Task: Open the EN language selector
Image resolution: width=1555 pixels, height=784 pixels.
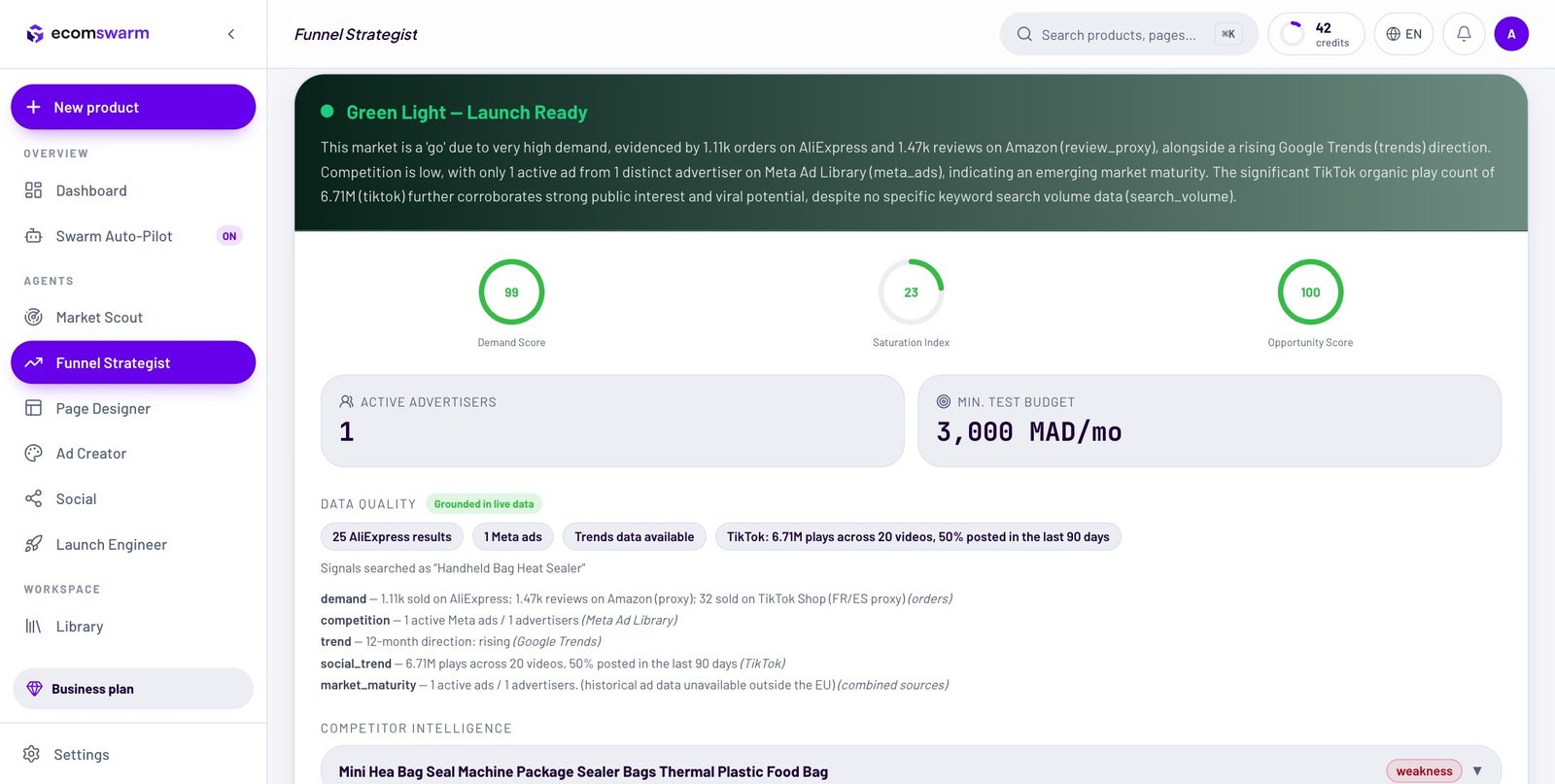Action: (1403, 34)
